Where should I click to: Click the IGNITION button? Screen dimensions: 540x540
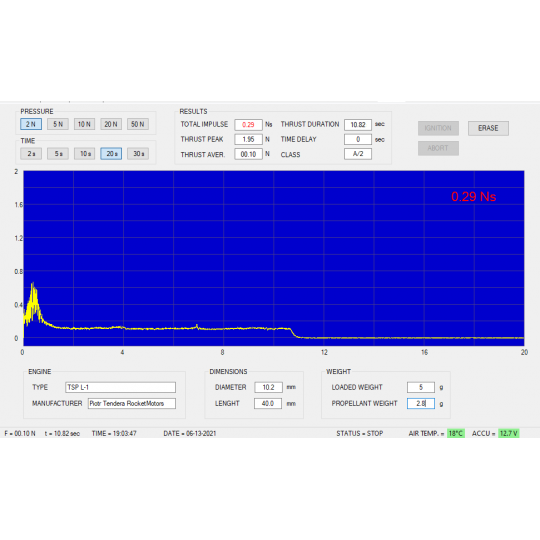[438, 128]
